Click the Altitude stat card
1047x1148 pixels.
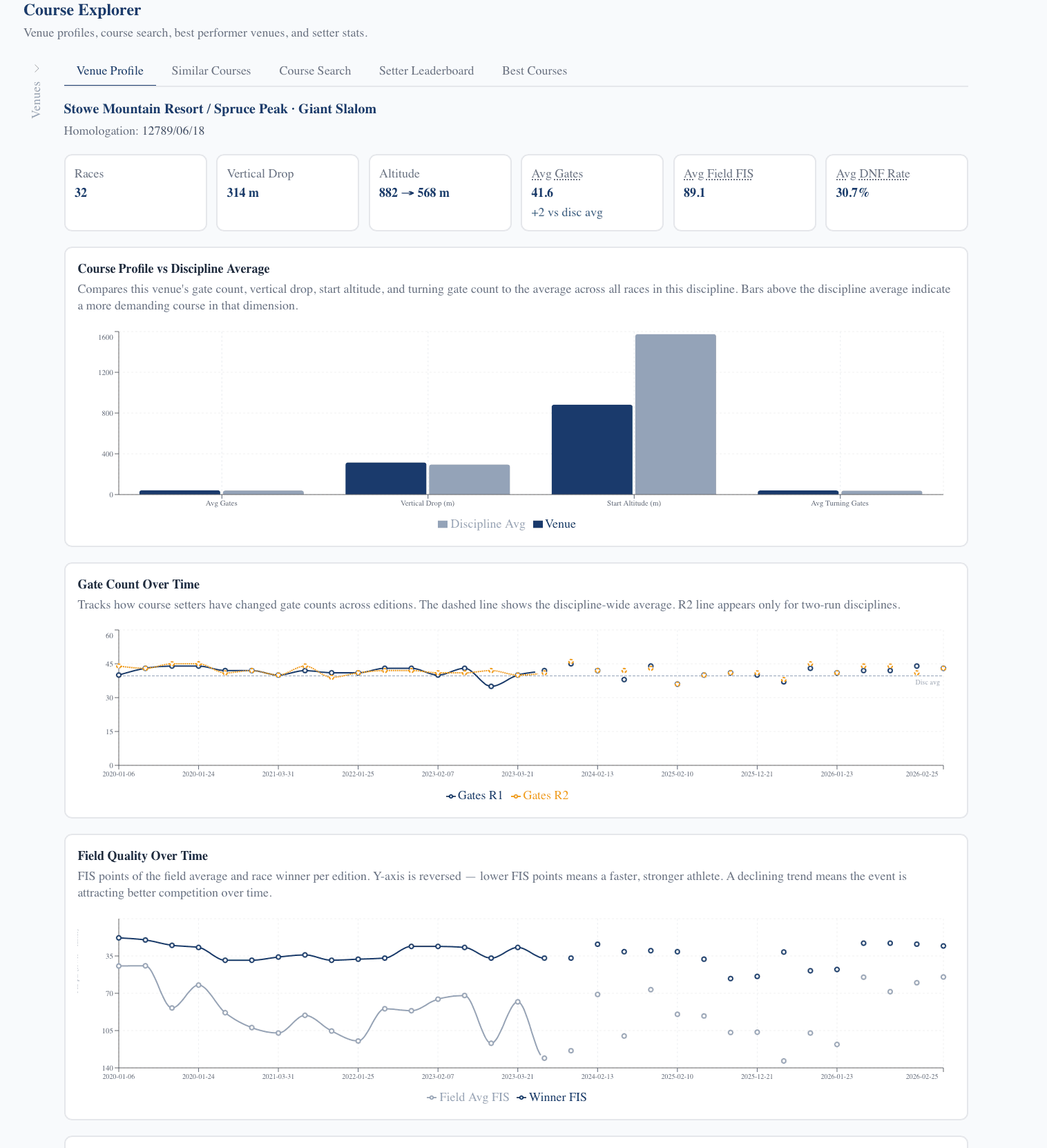pyautogui.click(x=440, y=193)
